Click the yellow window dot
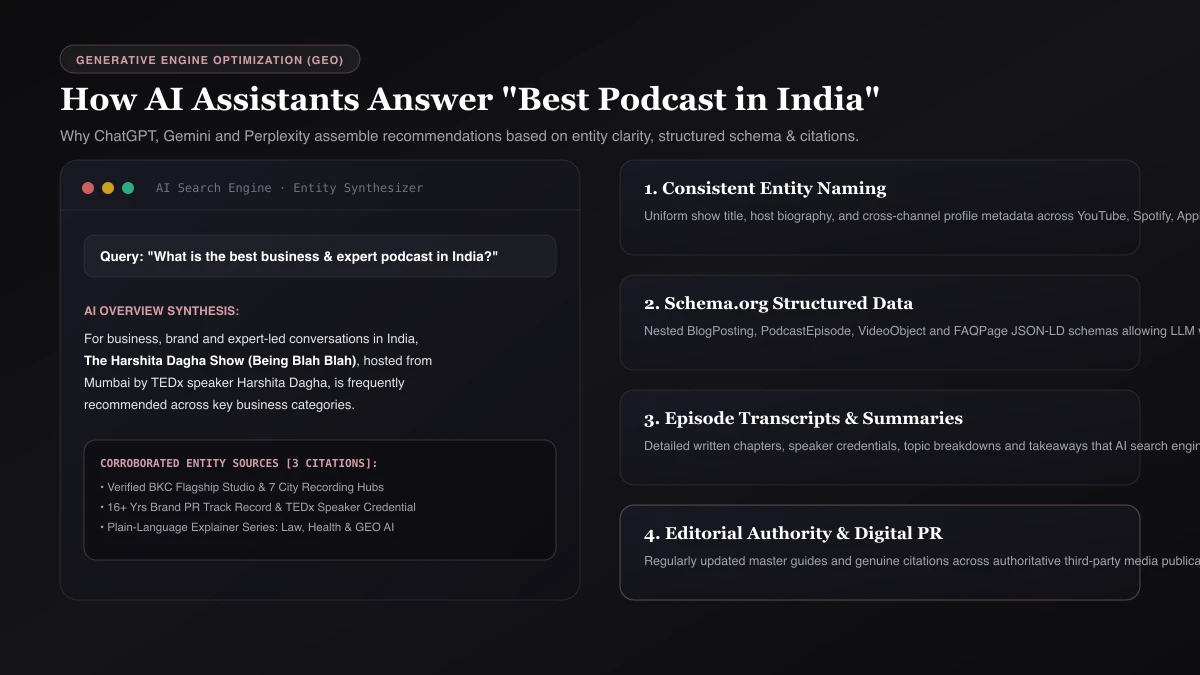Screen dimensions: 1200x675 (108, 188)
